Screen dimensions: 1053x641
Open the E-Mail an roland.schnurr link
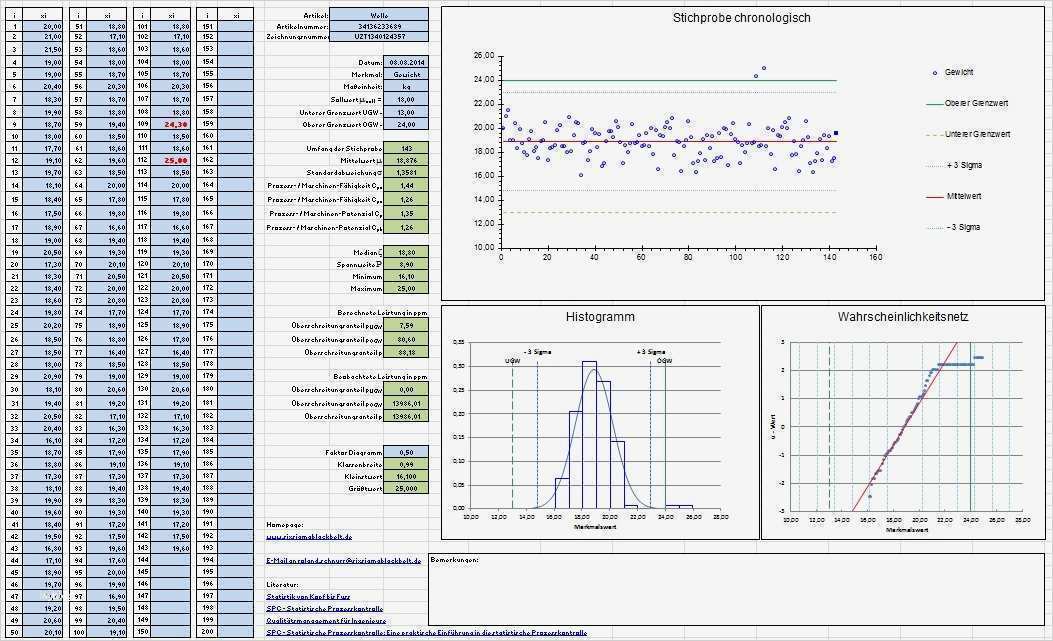click(x=344, y=560)
